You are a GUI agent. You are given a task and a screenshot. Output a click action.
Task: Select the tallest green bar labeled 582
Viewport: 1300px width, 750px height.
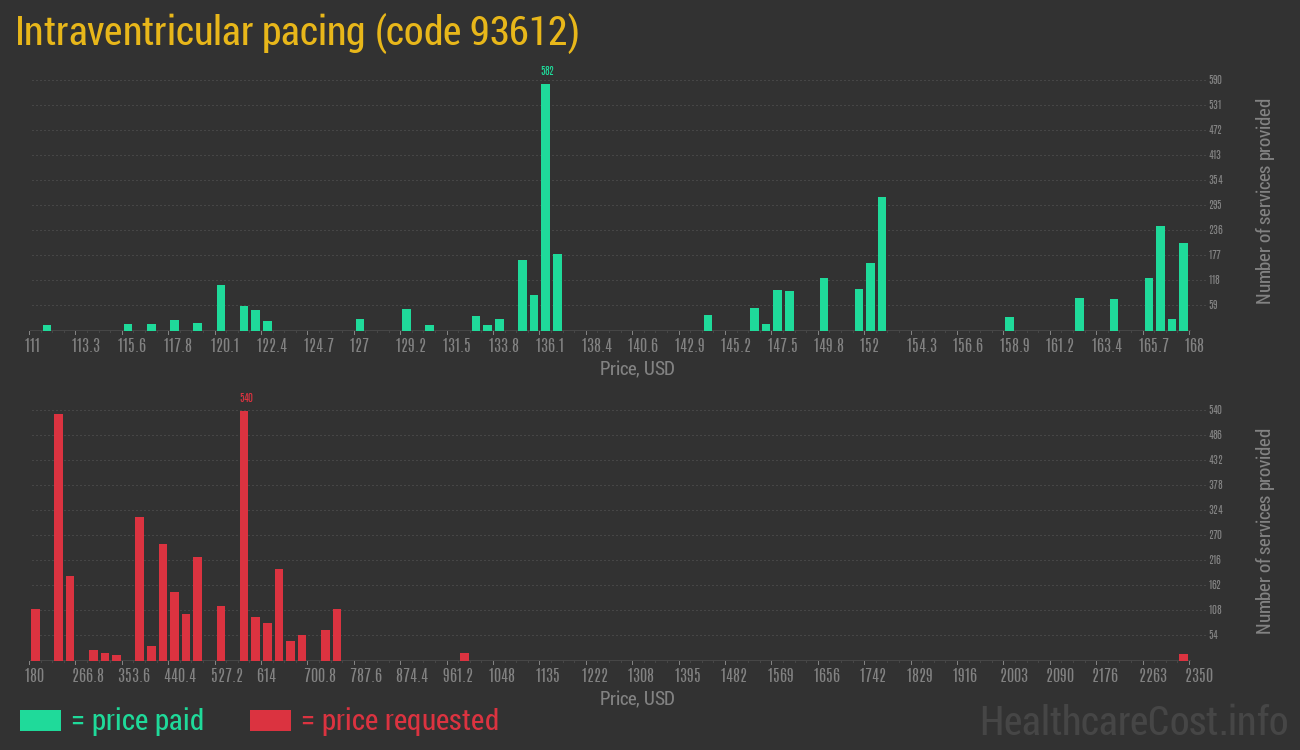pos(545,207)
